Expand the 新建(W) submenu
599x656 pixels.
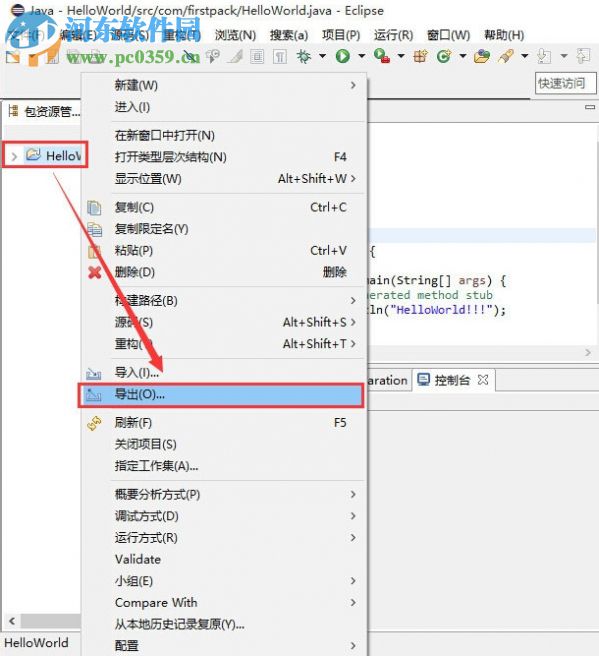coord(224,85)
